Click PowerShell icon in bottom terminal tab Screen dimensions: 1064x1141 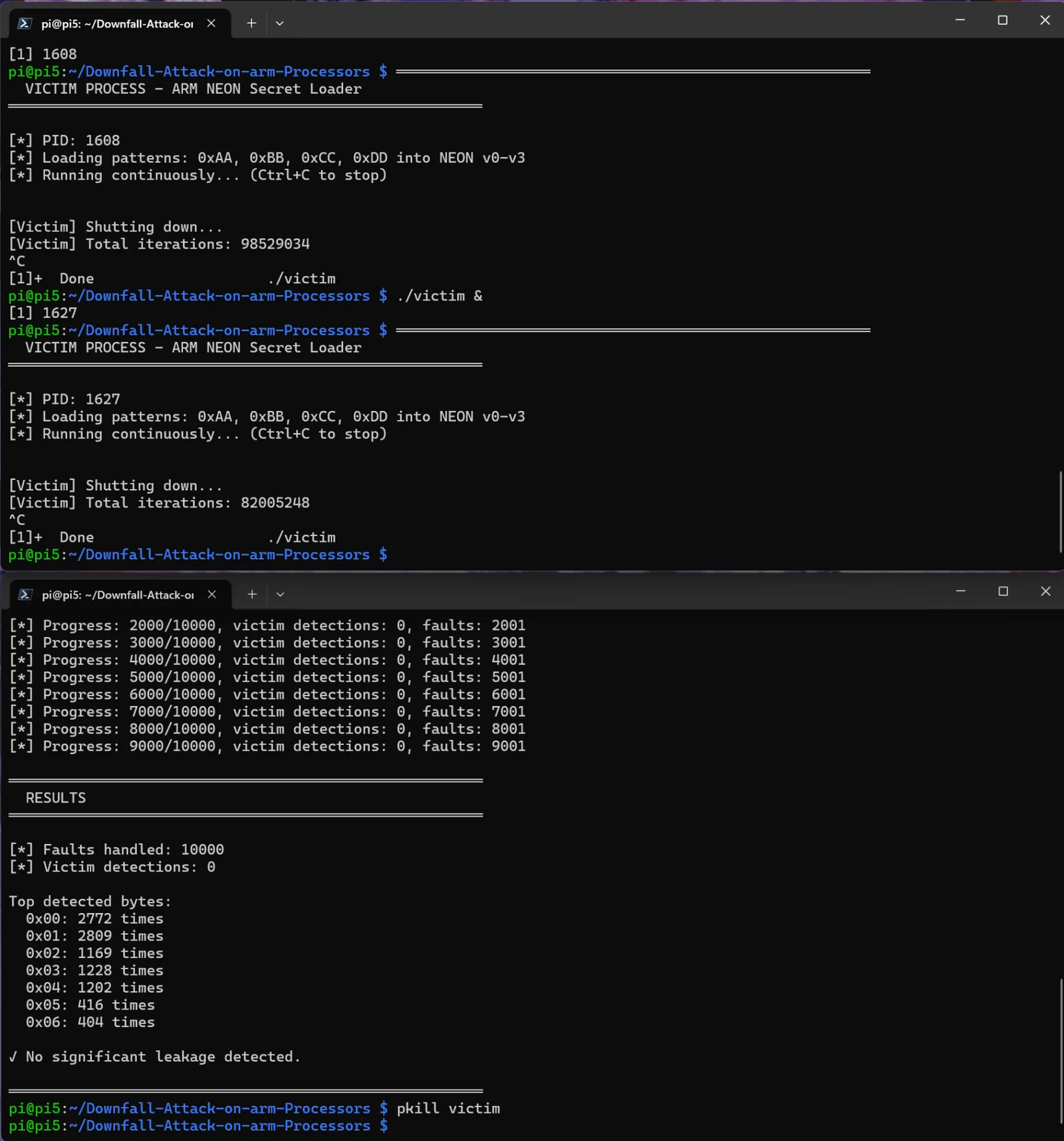tap(25, 594)
